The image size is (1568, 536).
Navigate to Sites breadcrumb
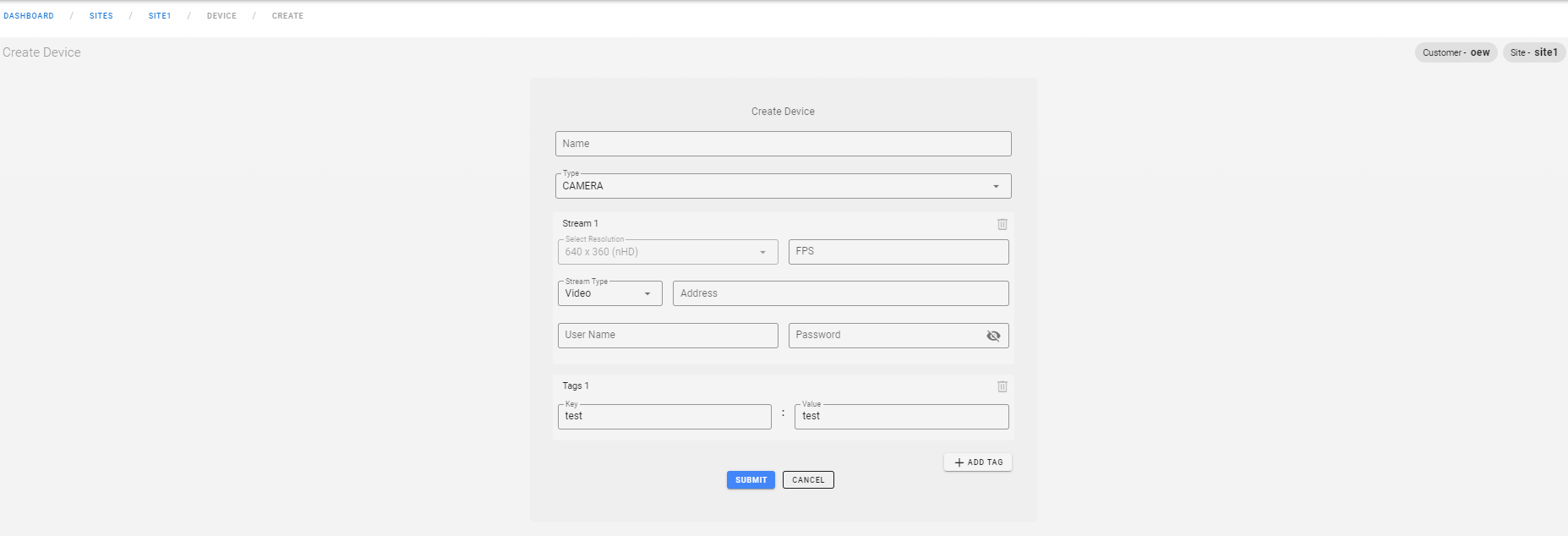click(101, 16)
